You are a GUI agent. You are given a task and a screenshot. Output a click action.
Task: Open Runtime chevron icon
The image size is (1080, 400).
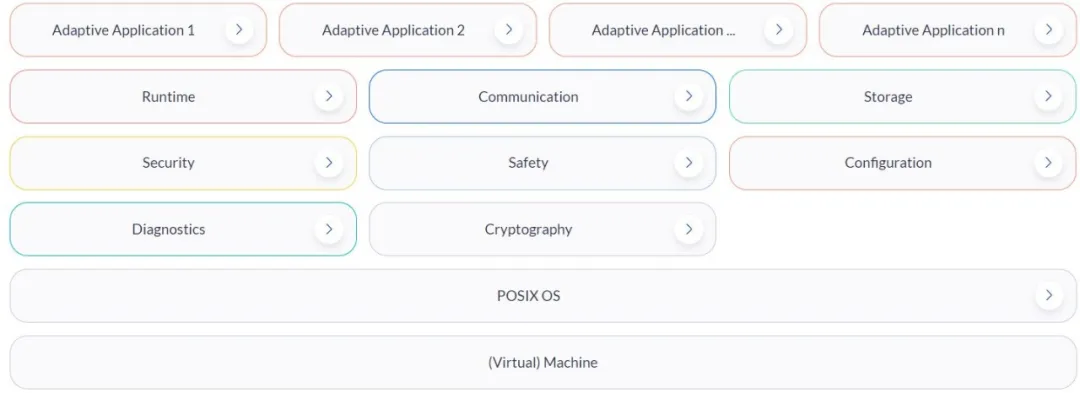click(329, 96)
